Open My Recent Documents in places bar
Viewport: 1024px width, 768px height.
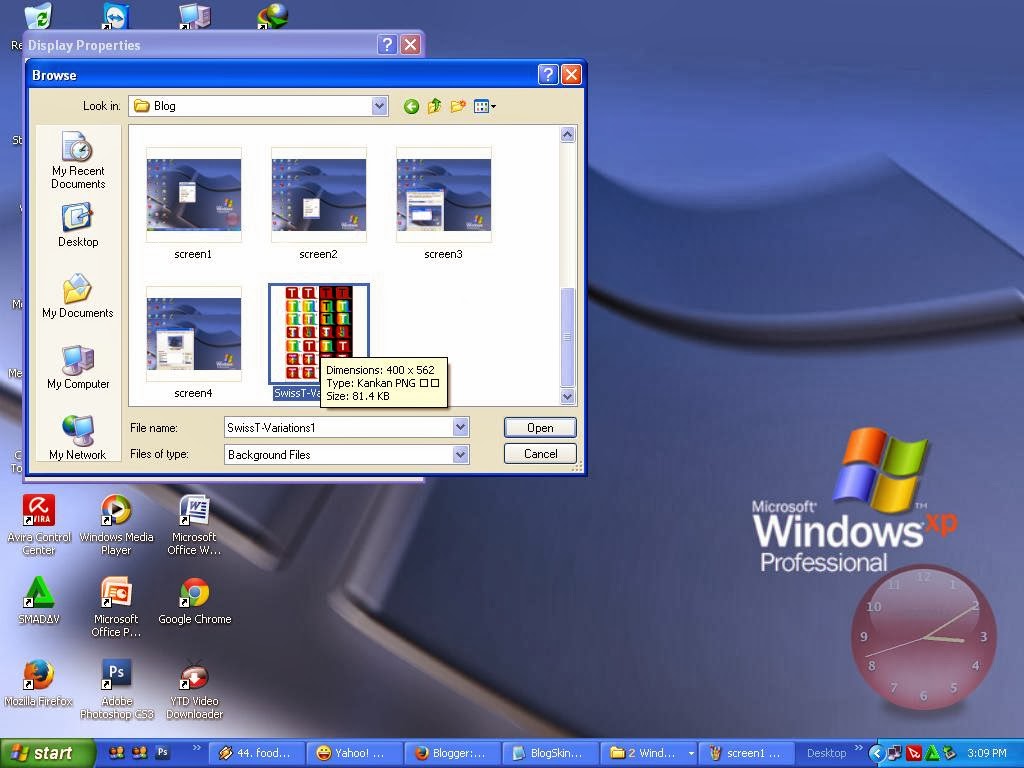click(x=78, y=160)
